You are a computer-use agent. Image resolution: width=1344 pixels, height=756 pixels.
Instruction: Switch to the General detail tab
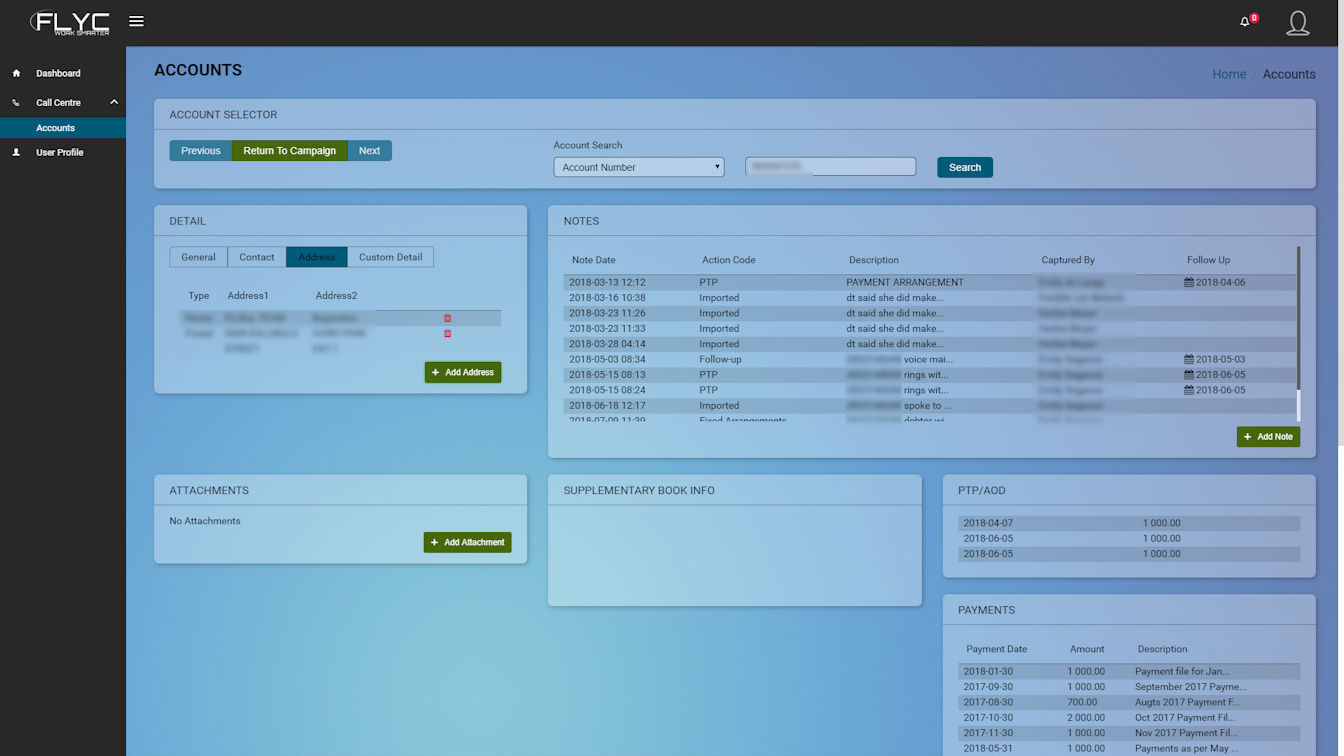pyautogui.click(x=198, y=257)
